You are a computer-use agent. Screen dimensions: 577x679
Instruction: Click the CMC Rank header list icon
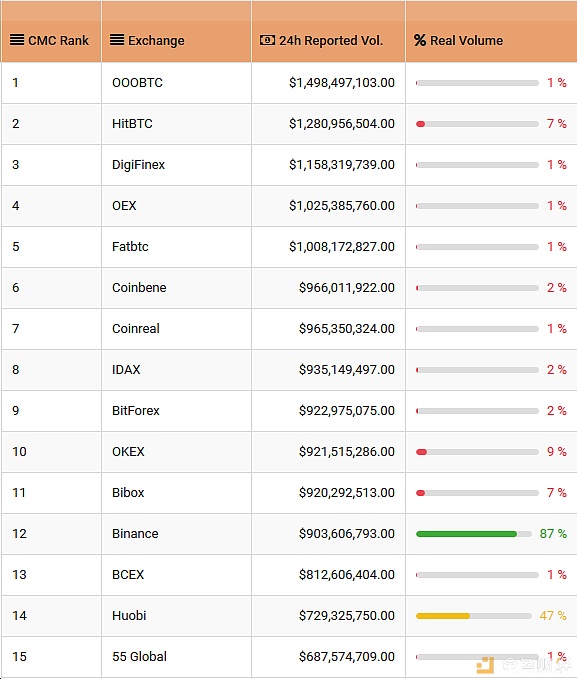(17, 40)
